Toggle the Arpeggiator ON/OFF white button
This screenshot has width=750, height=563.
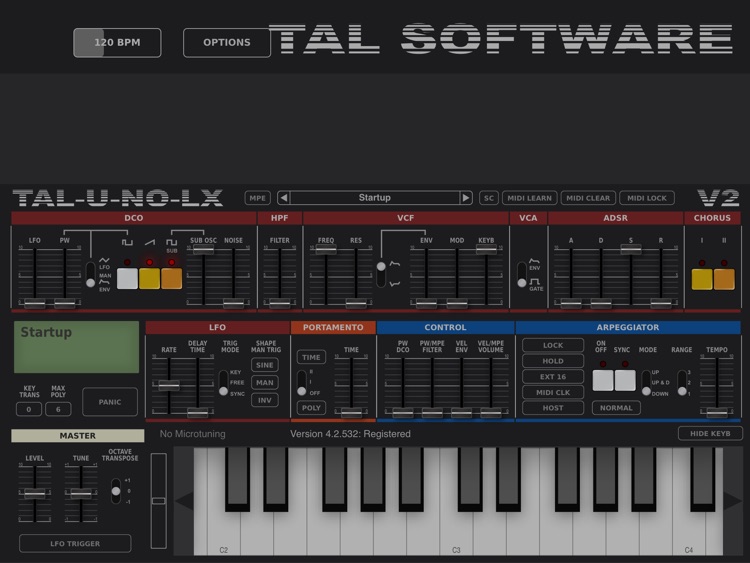pos(603,380)
